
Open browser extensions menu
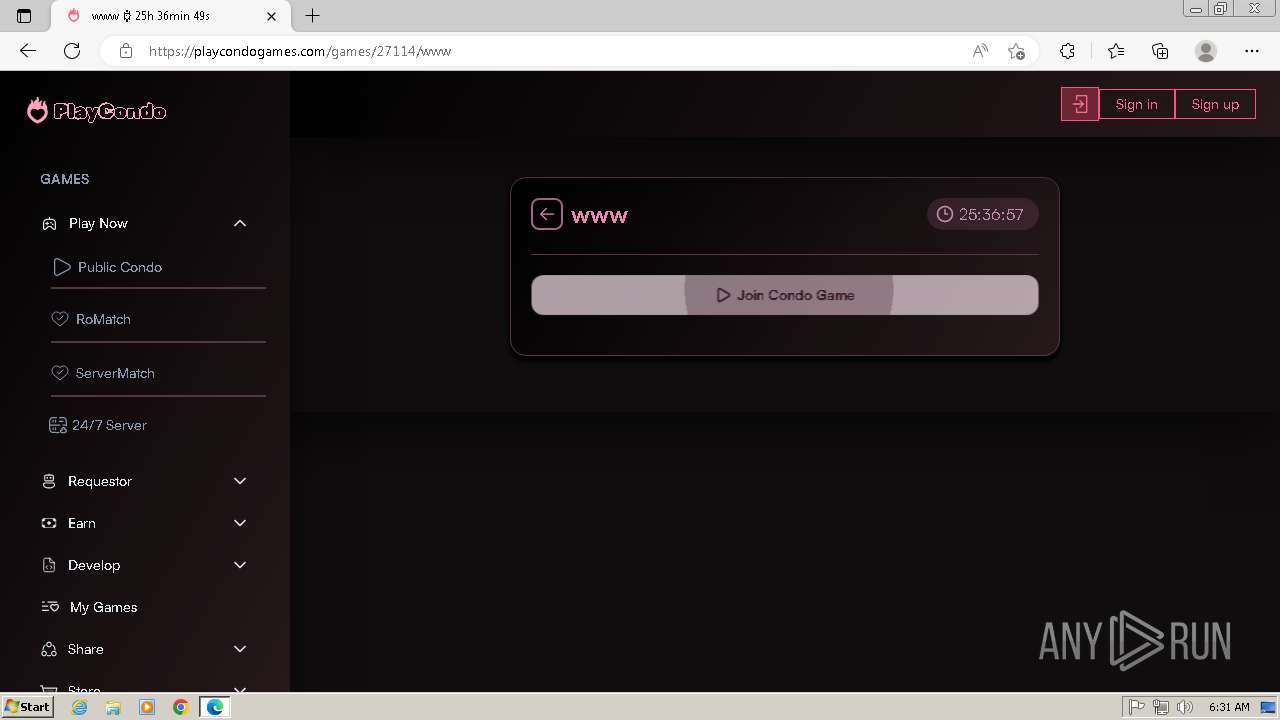(x=1067, y=51)
